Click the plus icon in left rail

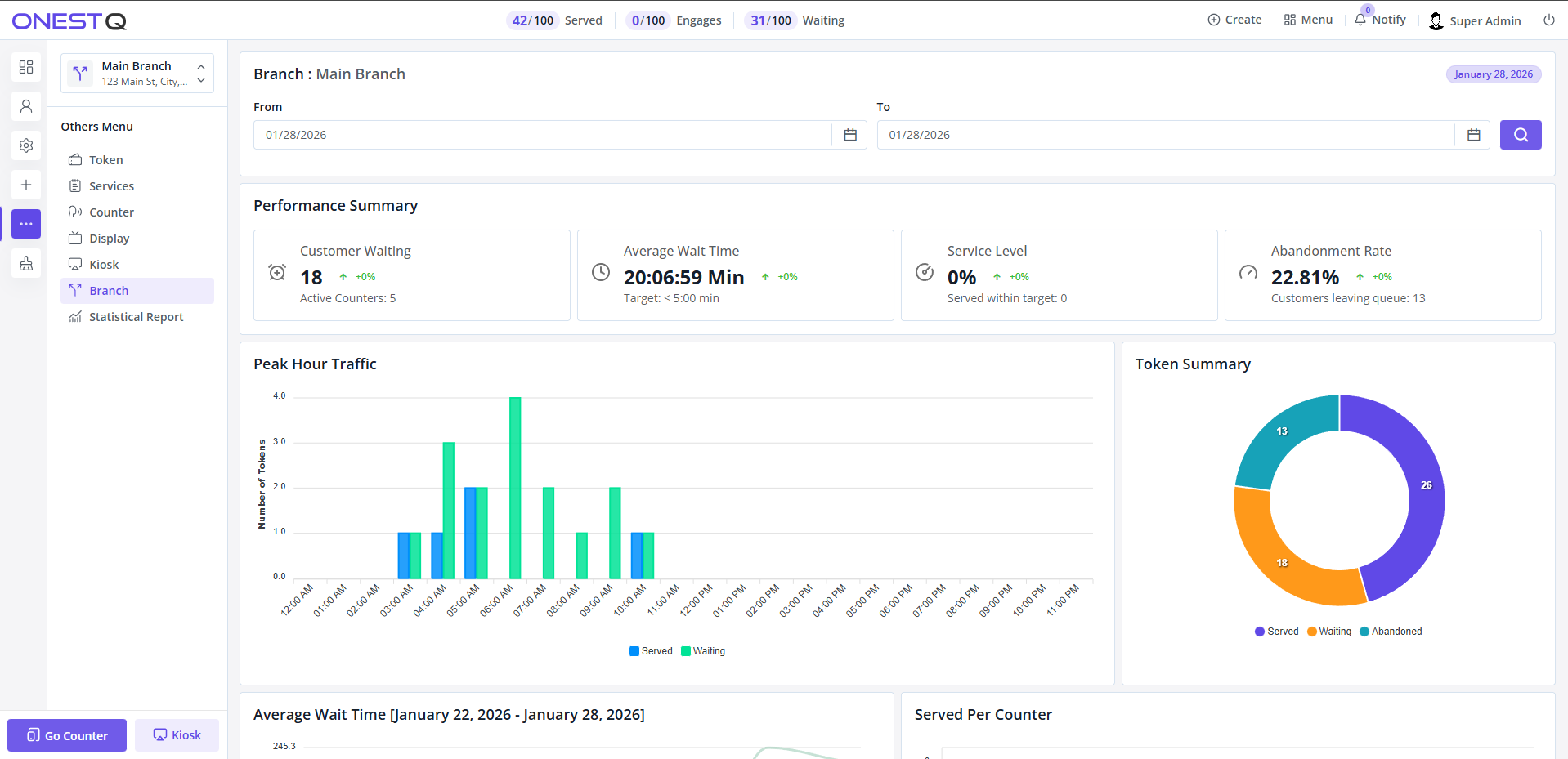click(x=26, y=185)
